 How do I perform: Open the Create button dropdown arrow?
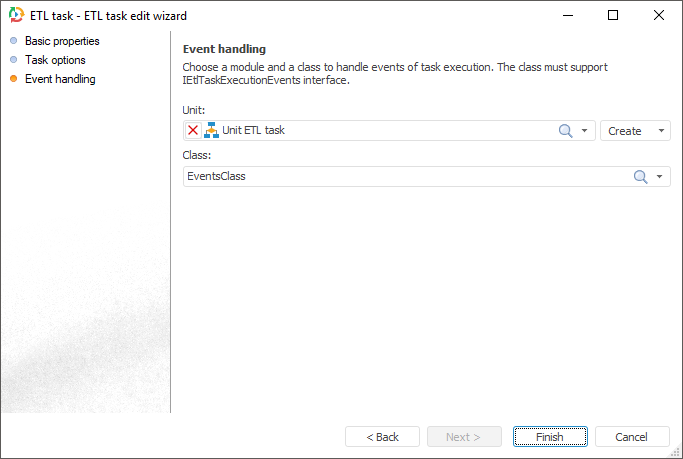[661, 131]
